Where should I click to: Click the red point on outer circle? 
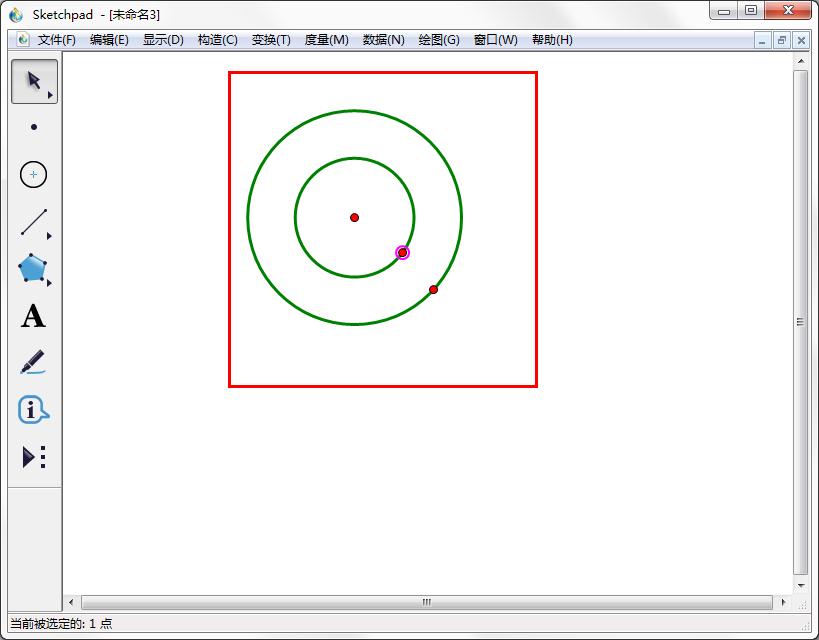[x=433, y=290]
